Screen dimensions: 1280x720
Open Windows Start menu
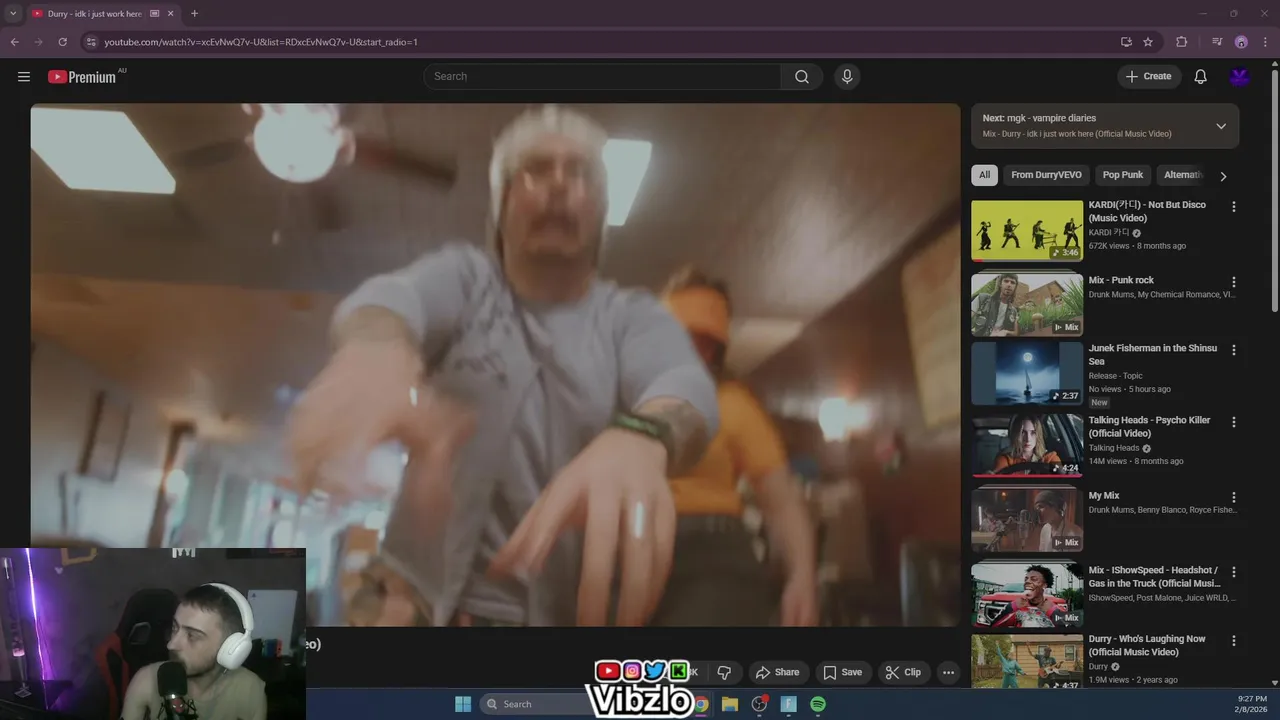point(463,704)
